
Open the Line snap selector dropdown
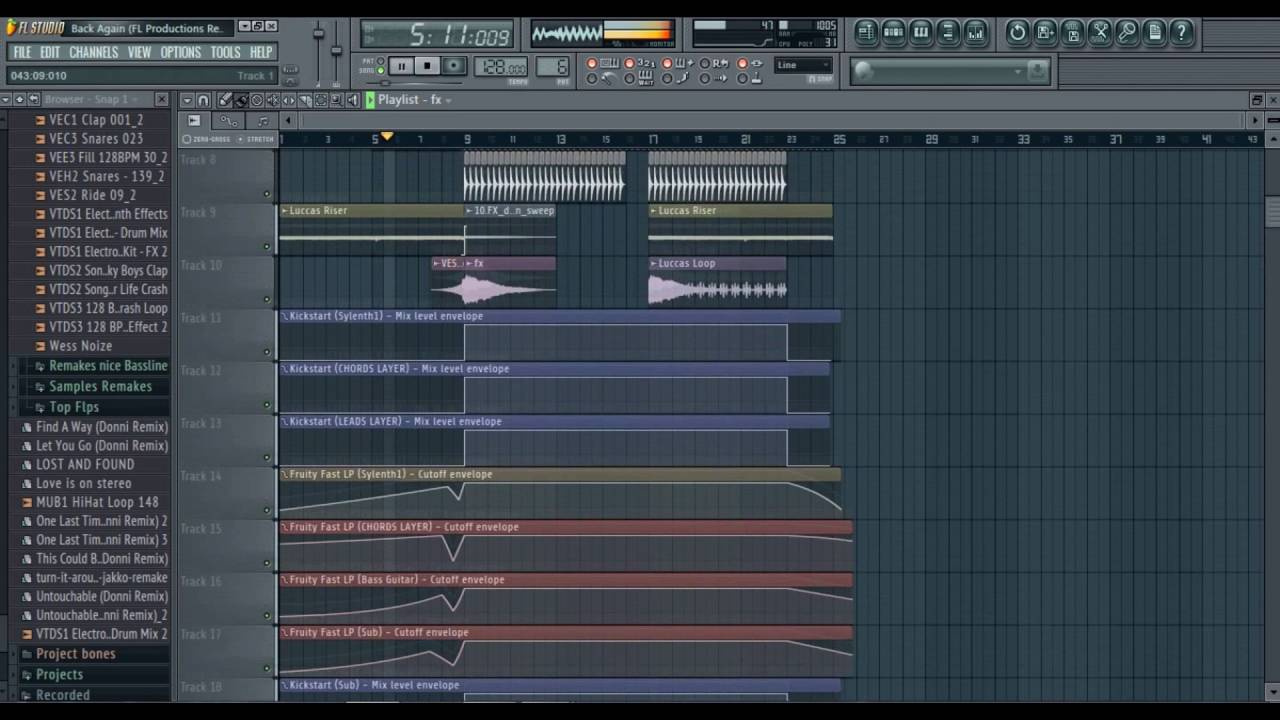point(803,65)
